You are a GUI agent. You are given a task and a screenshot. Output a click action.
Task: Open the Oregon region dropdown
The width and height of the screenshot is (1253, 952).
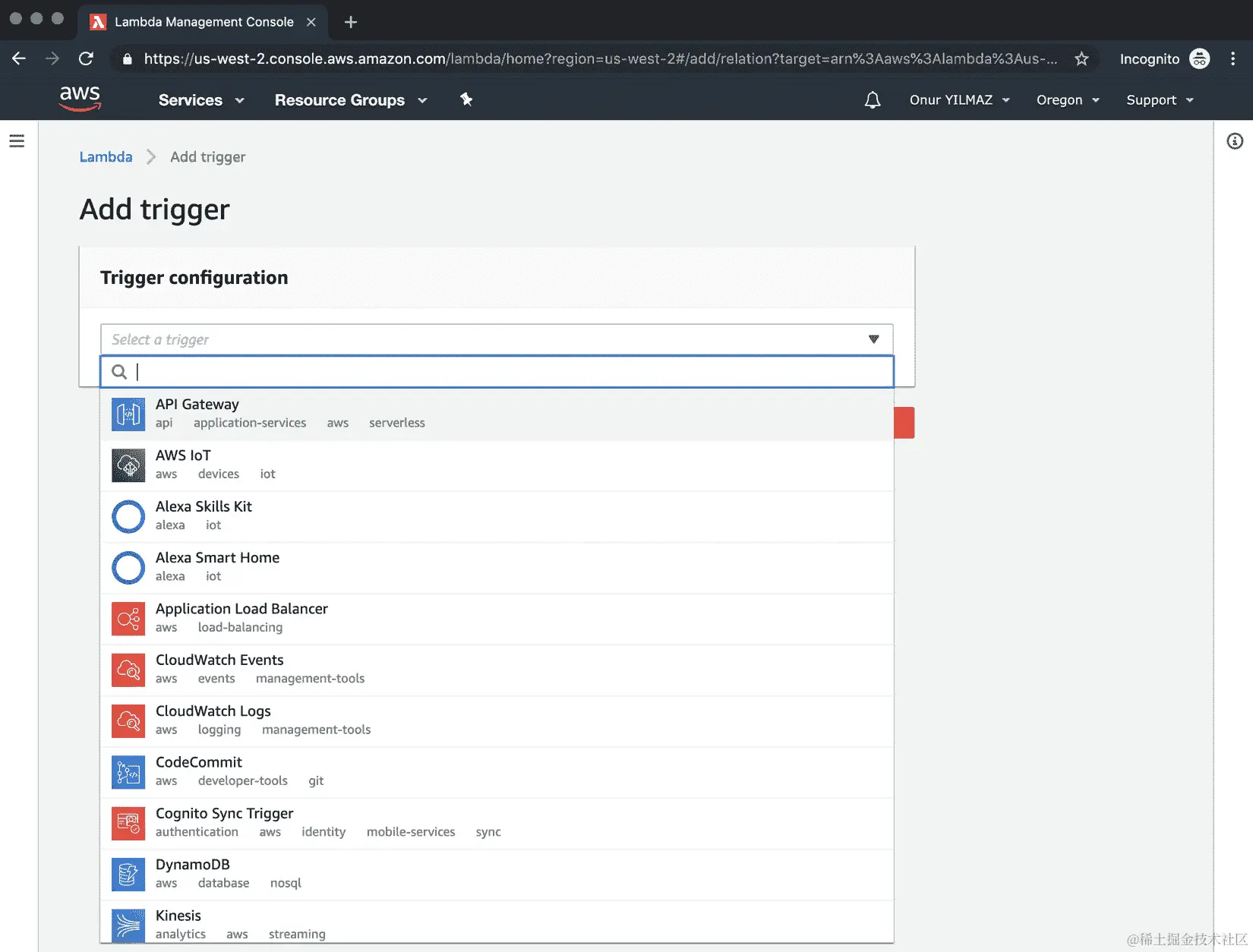[1066, 99]
